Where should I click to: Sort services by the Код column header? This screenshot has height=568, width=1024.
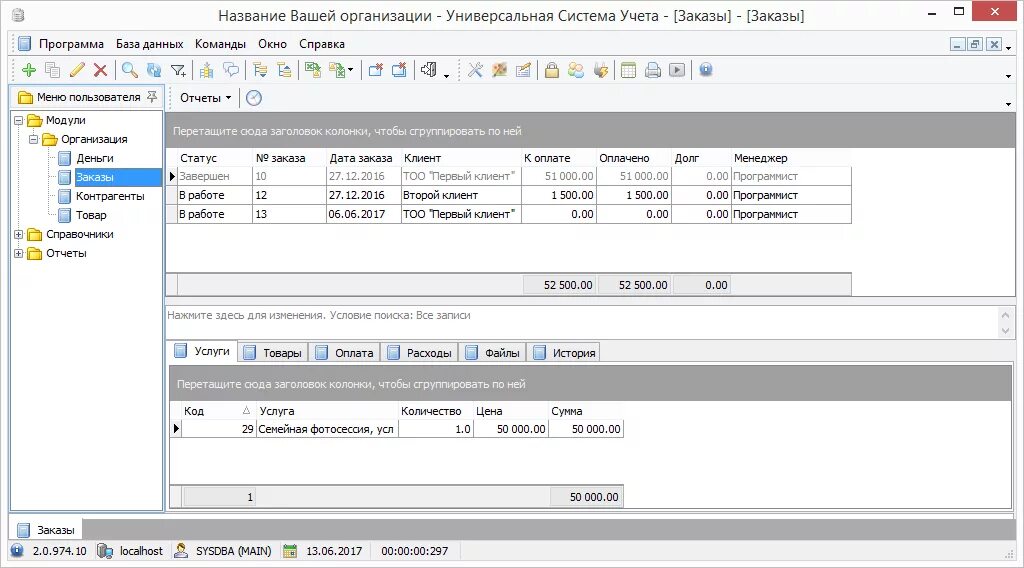(217, 411)
